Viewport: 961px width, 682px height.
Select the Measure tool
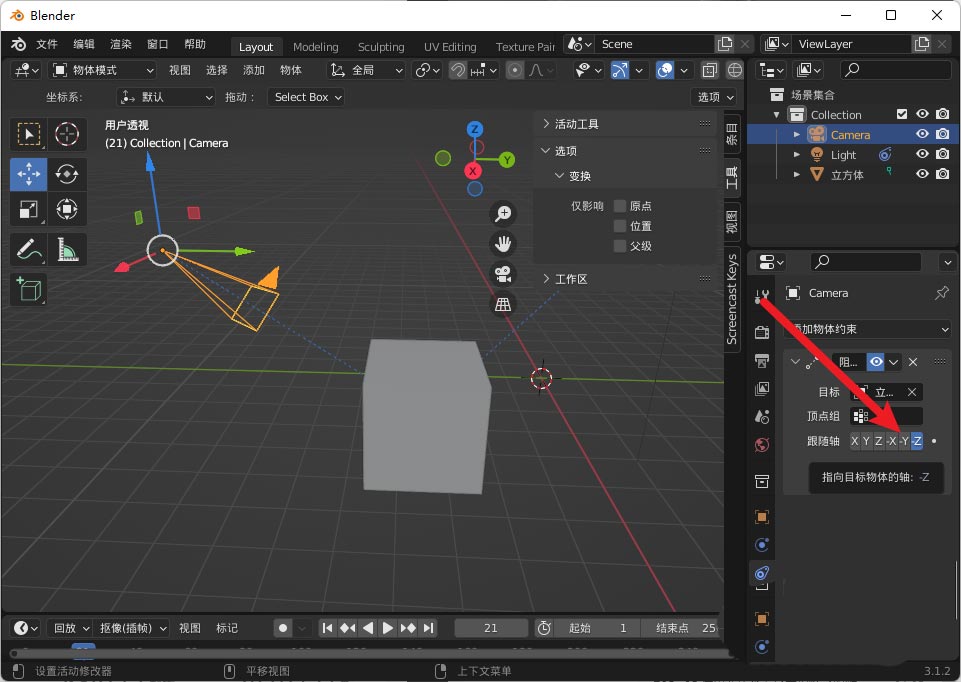pyautogui.click(x=66, y=249)
